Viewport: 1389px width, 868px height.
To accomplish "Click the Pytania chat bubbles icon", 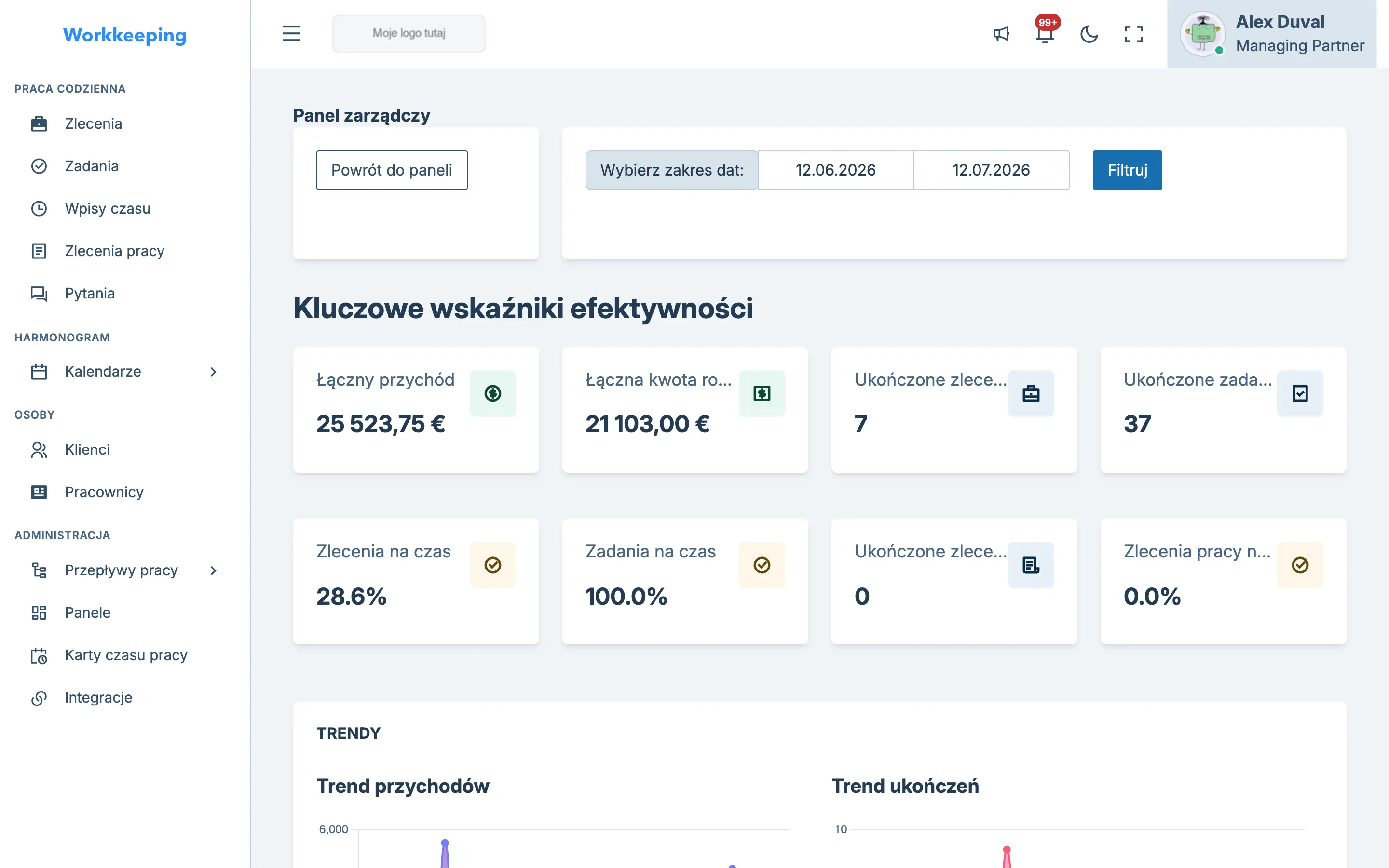I will click(x=39, y=293).
